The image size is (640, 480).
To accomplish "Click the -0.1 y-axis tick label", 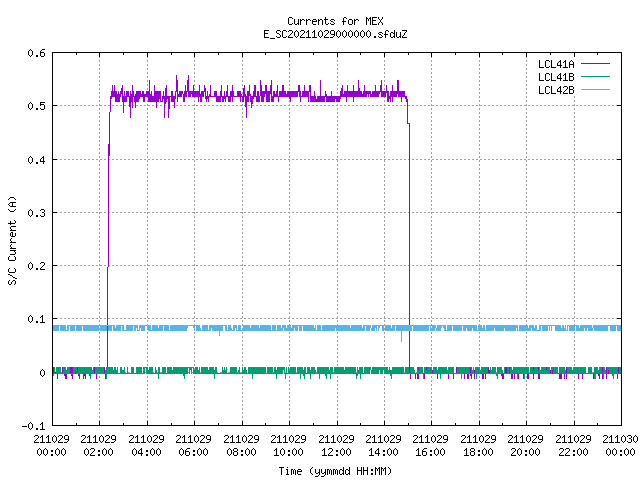I will (33, 426).
